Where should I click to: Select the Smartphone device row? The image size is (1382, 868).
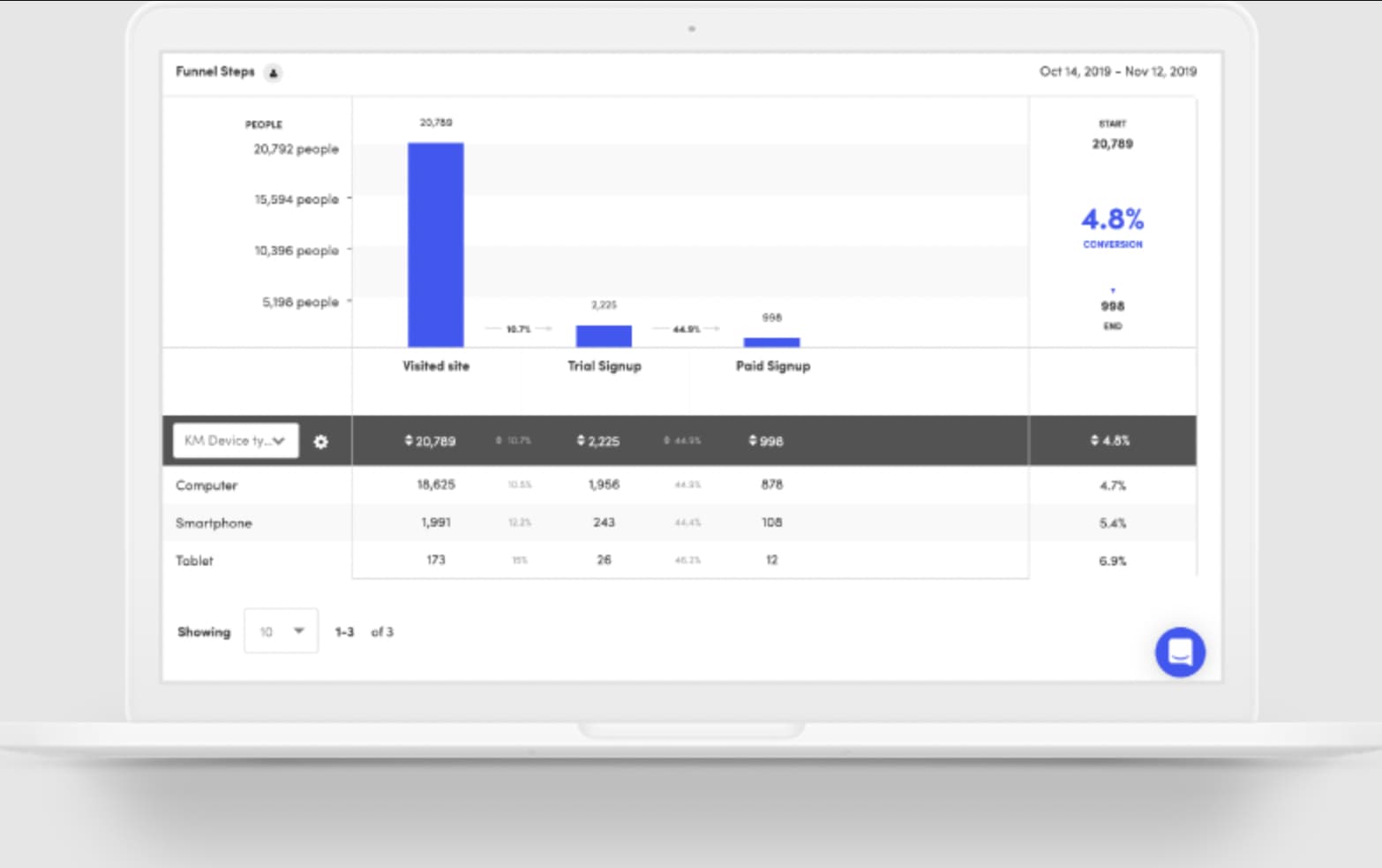(214, 523)
